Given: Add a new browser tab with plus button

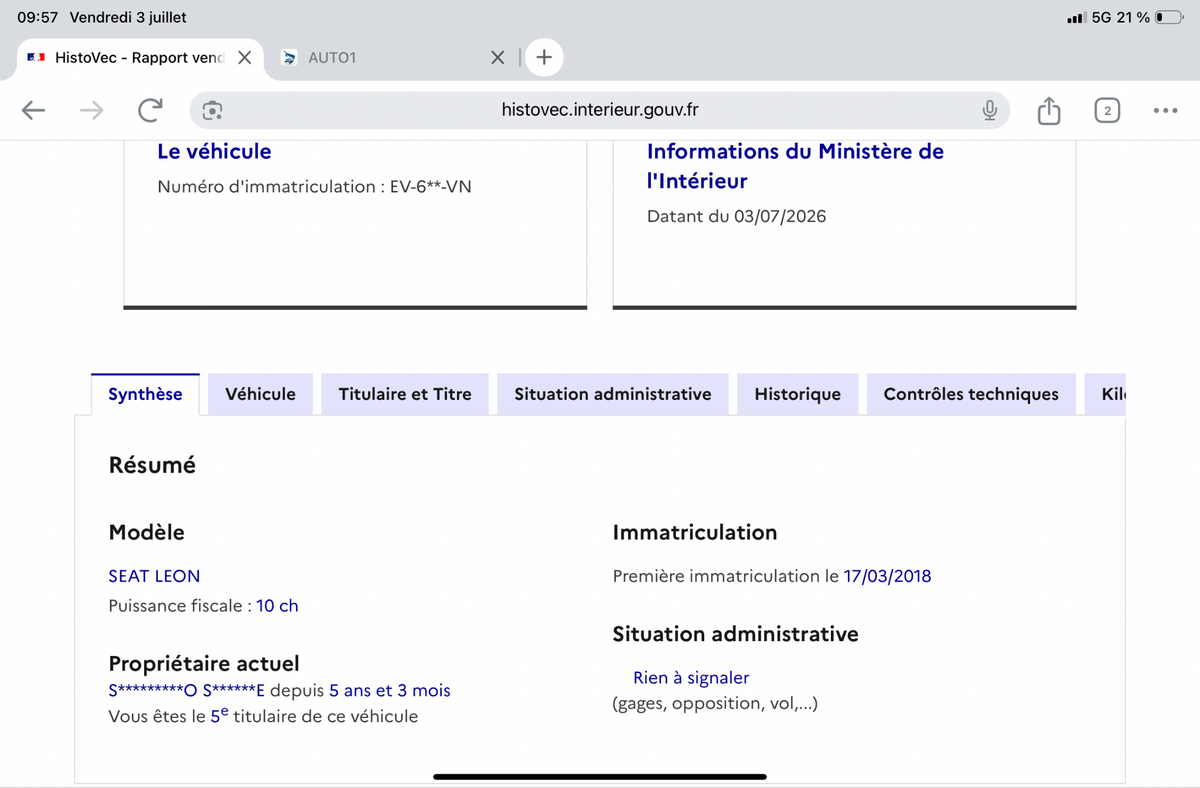Looking at the screenshot, I should pos(543,57).
